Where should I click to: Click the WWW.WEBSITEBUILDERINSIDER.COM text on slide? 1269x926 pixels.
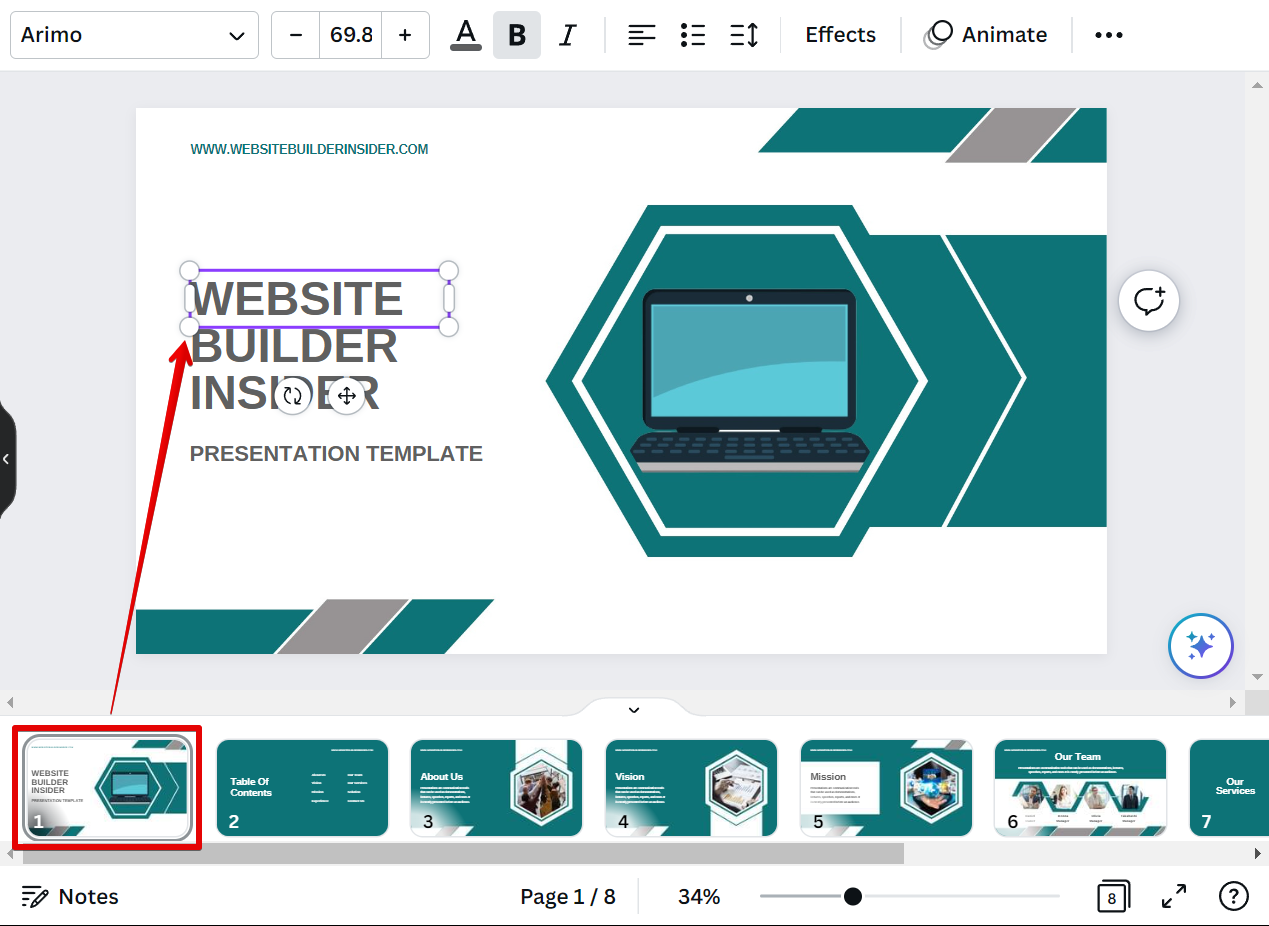pyautogui.click(x=309, y=149)
